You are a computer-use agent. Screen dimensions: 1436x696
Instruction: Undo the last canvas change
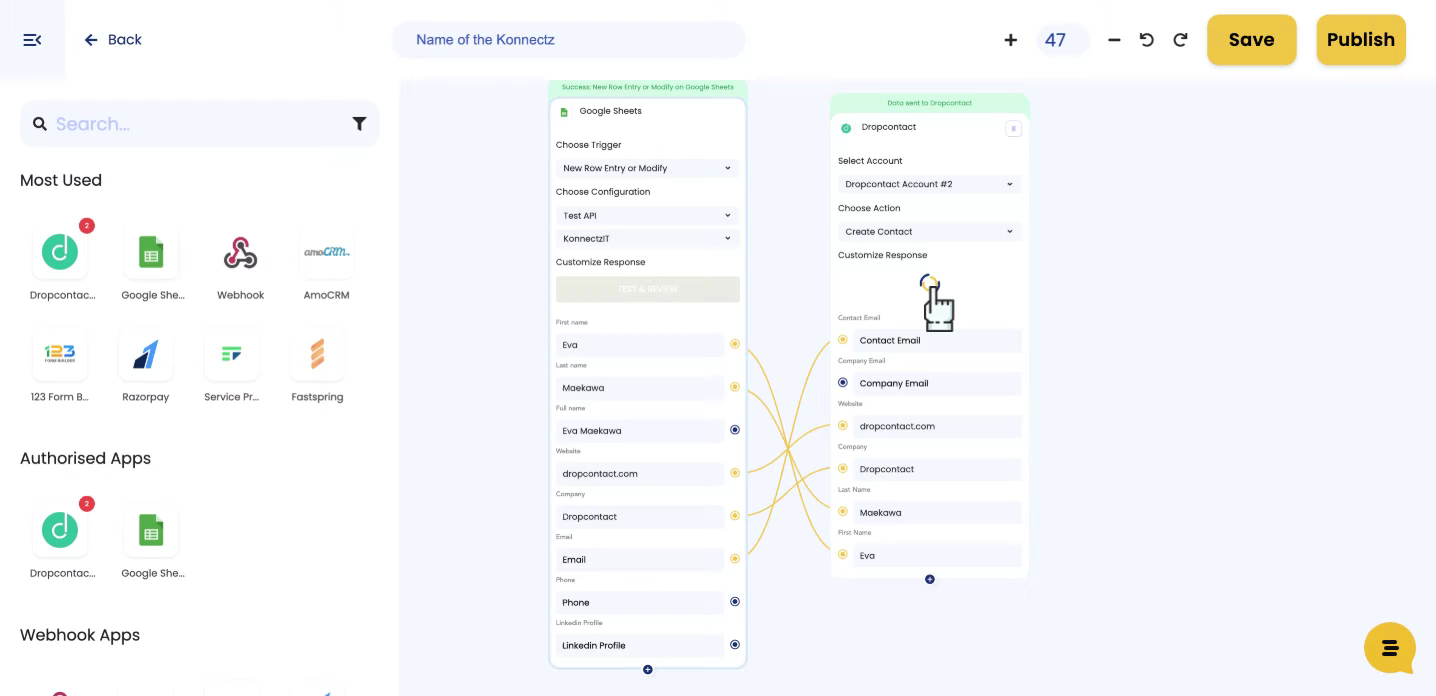point(1147,40)
